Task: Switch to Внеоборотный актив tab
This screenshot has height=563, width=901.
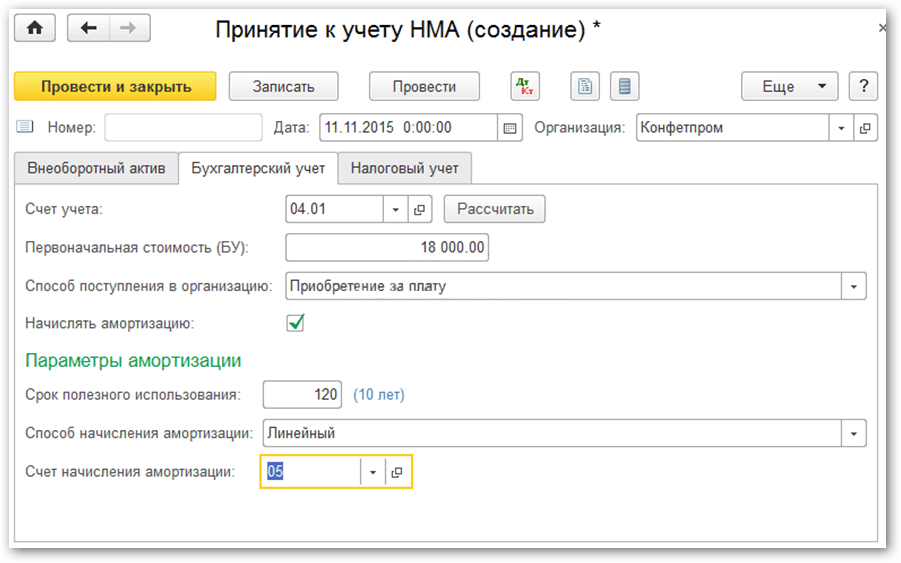Action: [96, 168]
